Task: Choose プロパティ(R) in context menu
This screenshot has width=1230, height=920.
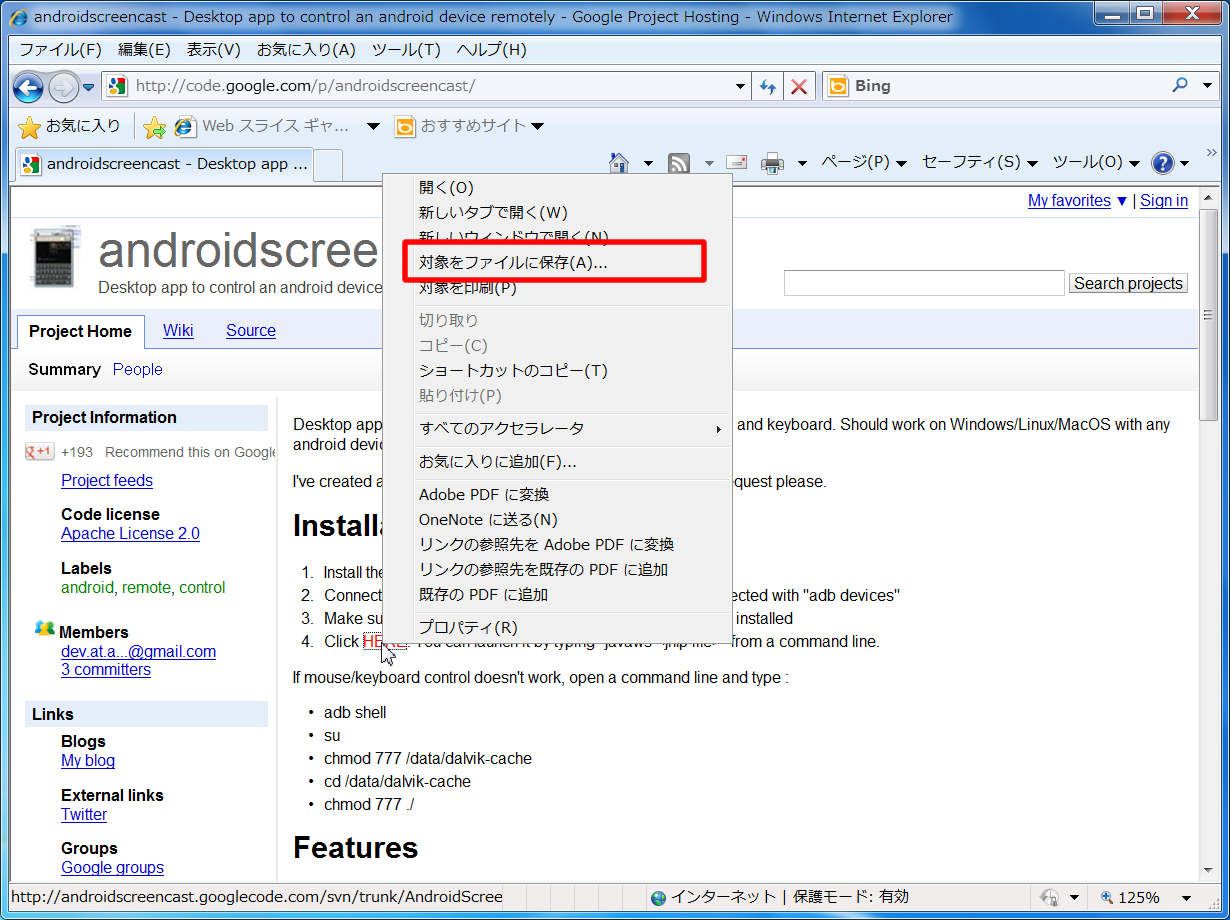Action: [x=558, y=628]
